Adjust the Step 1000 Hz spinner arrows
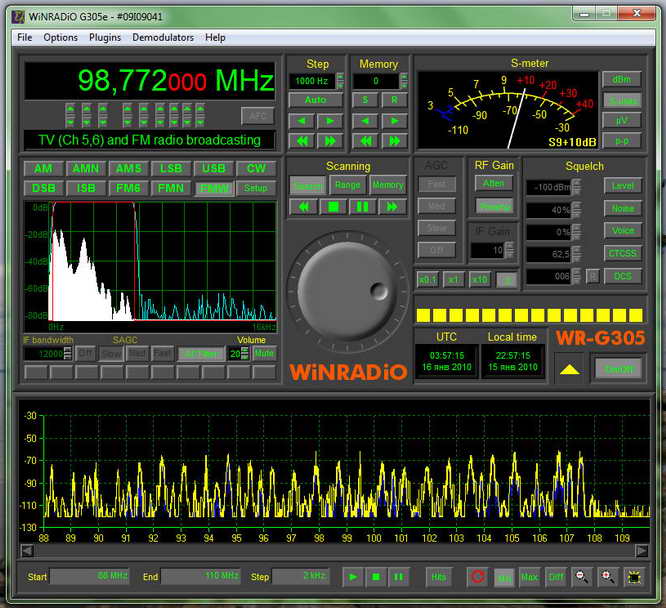Screen dimensions: 666x608 point(340,80)
